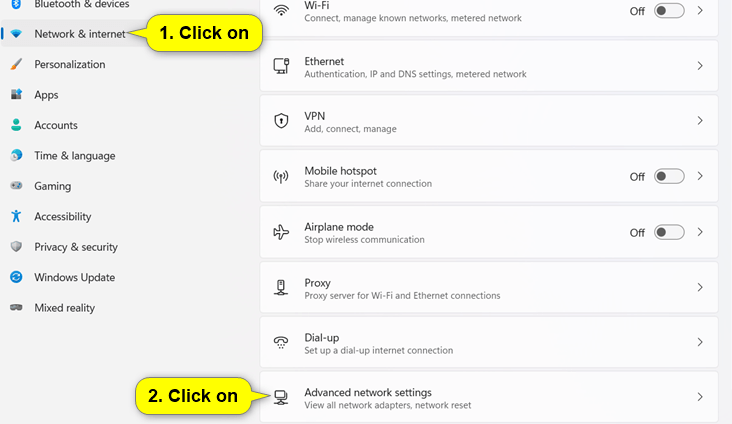
Task: Enable the Mobile hotspot toggle
Action: pyautogui.click(x=668, y=176)
